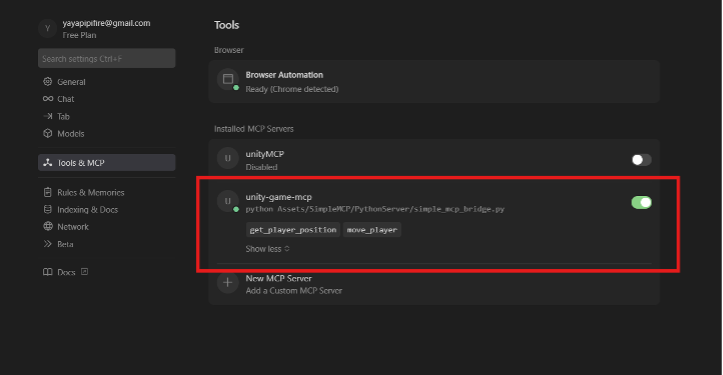Click the Free Plan label
Image resolution: width=723 pixels, height=375 pixels.
click(x=79, y=35)
